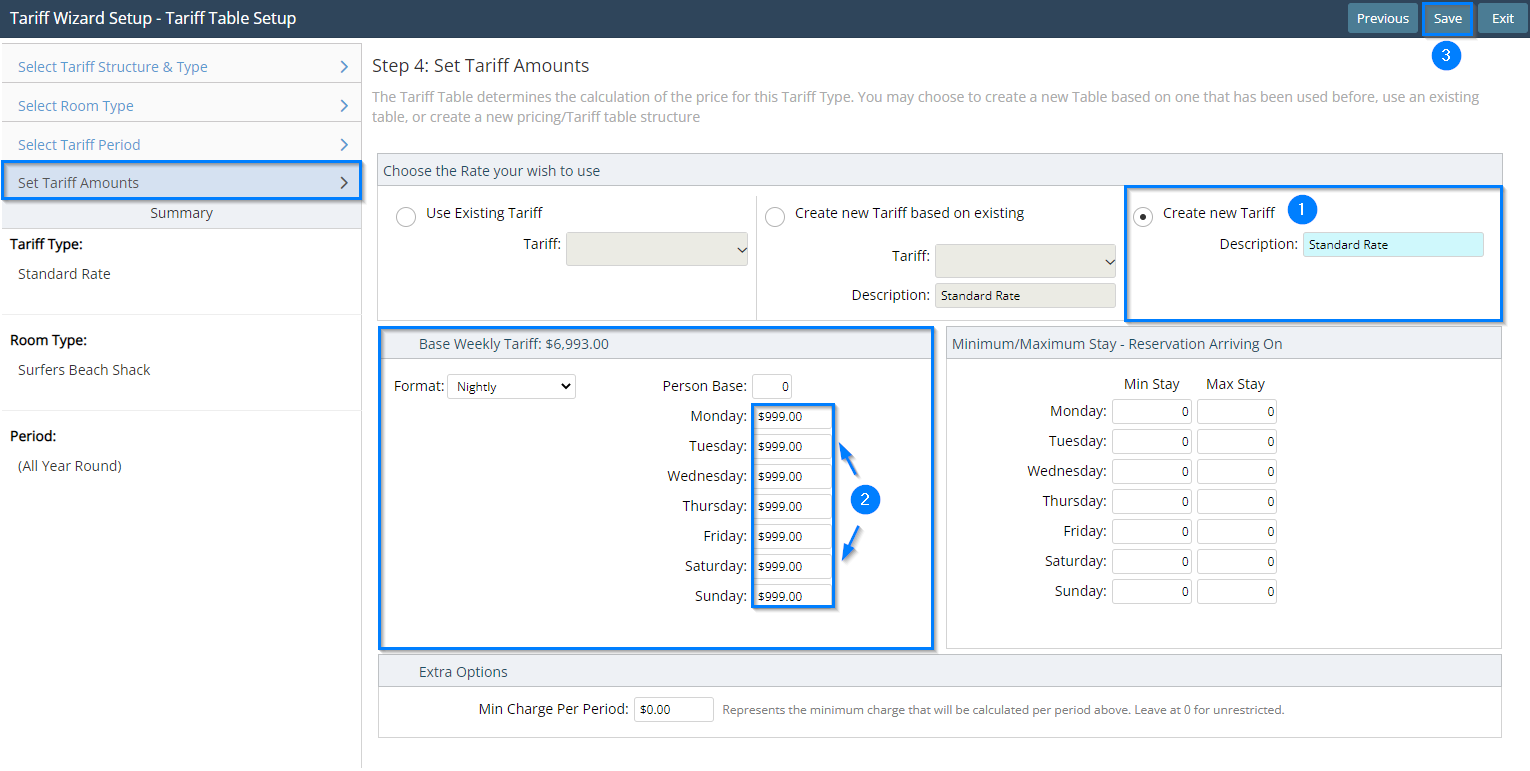Click the Sunday Max Stay field
Viewport: 1530px width, 771px height.
point(1236,592)
